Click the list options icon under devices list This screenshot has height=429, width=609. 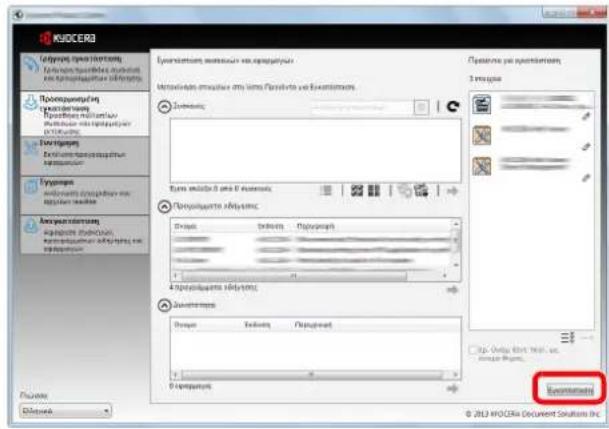(326, 191)
